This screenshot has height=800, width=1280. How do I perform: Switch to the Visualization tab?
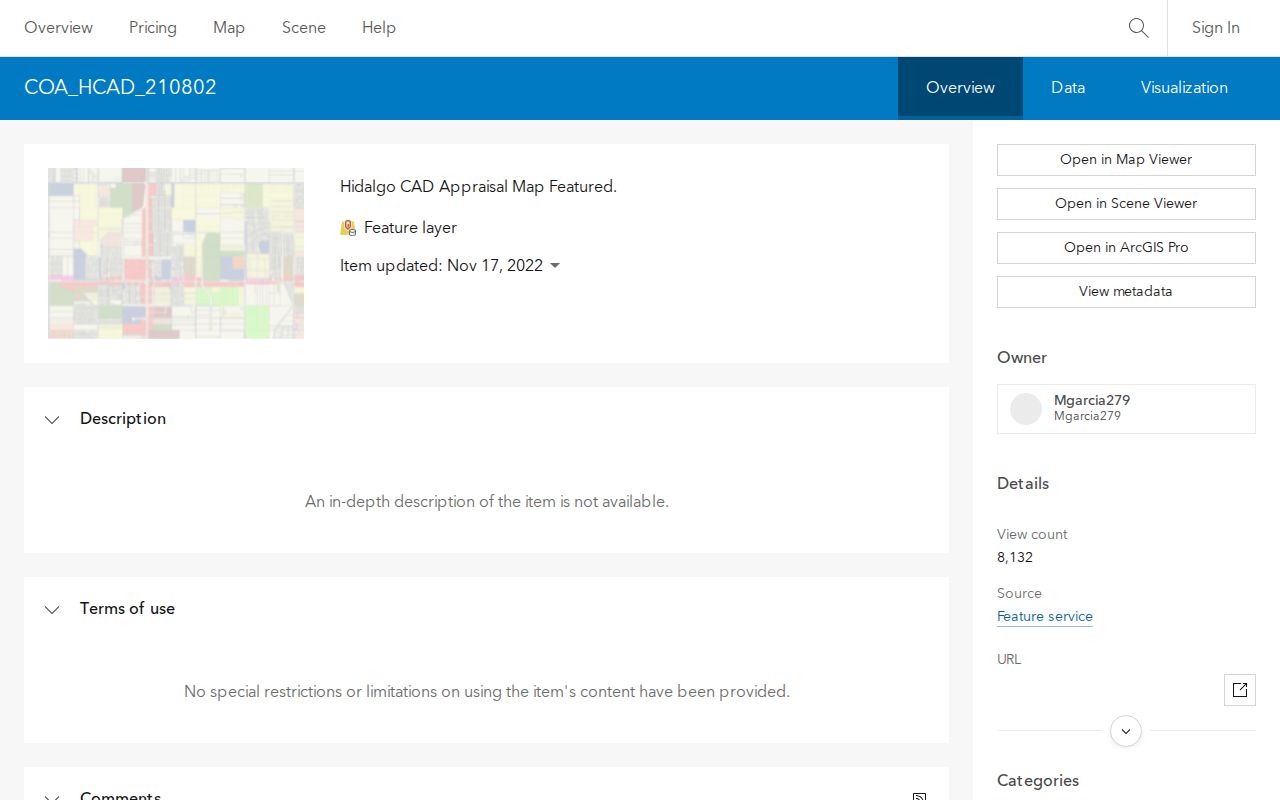point(1184,88)
